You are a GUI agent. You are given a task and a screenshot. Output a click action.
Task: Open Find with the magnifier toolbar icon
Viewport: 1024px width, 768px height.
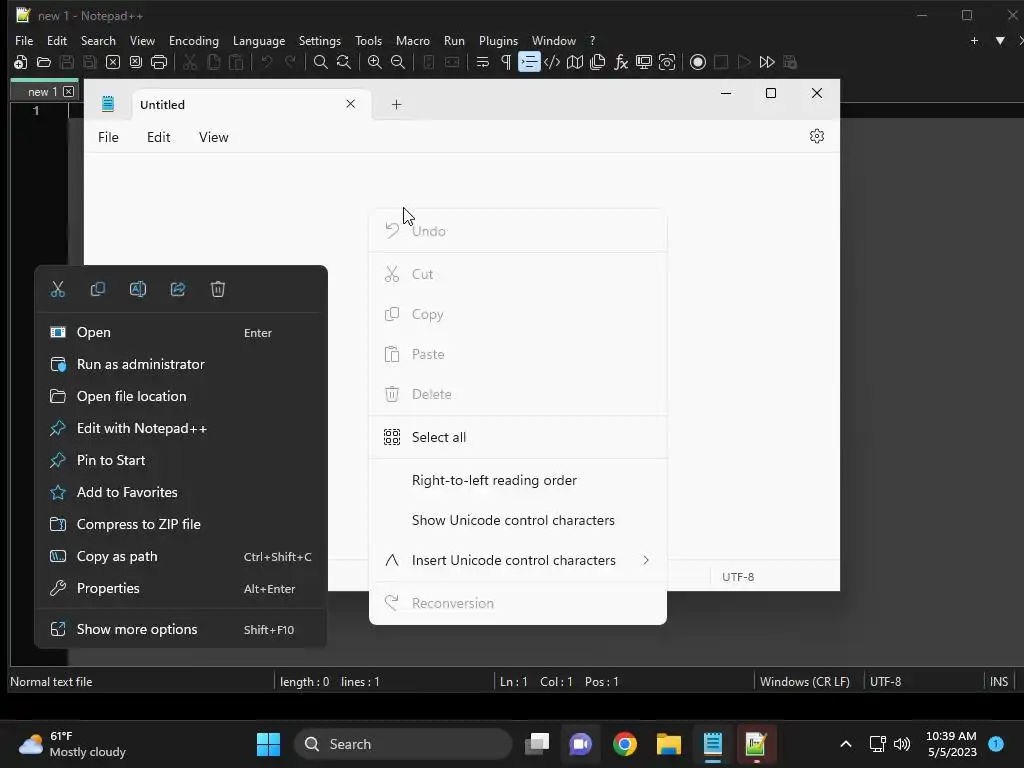pos(321,62)
